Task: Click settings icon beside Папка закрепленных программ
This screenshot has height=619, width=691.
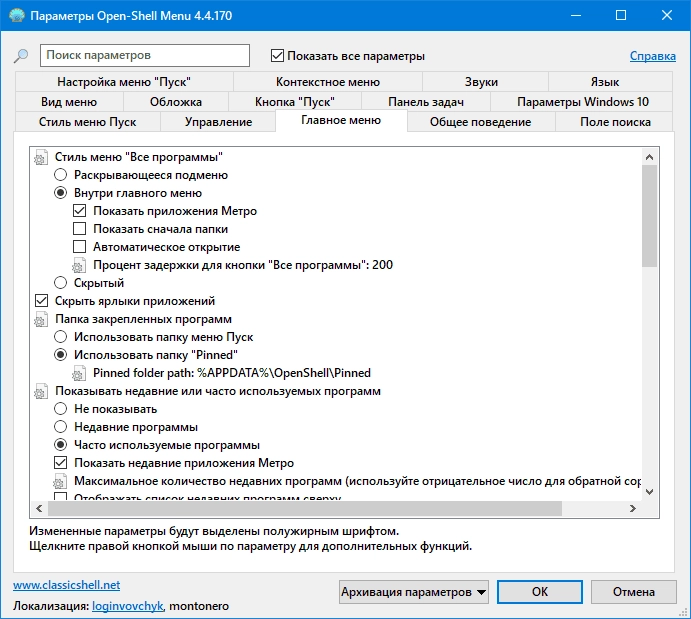Action: pyautogui.click(x=41, y=319)
